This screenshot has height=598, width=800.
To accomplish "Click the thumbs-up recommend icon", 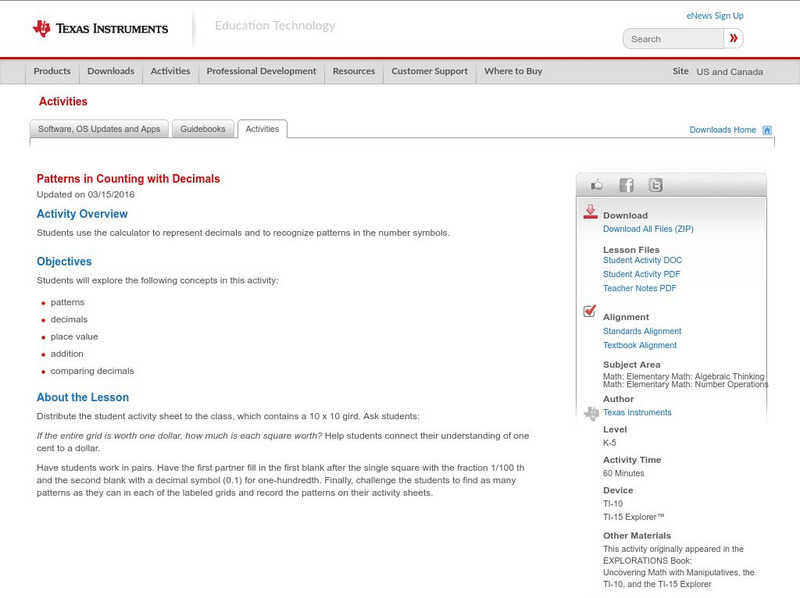I will click(x=598, y=184).
